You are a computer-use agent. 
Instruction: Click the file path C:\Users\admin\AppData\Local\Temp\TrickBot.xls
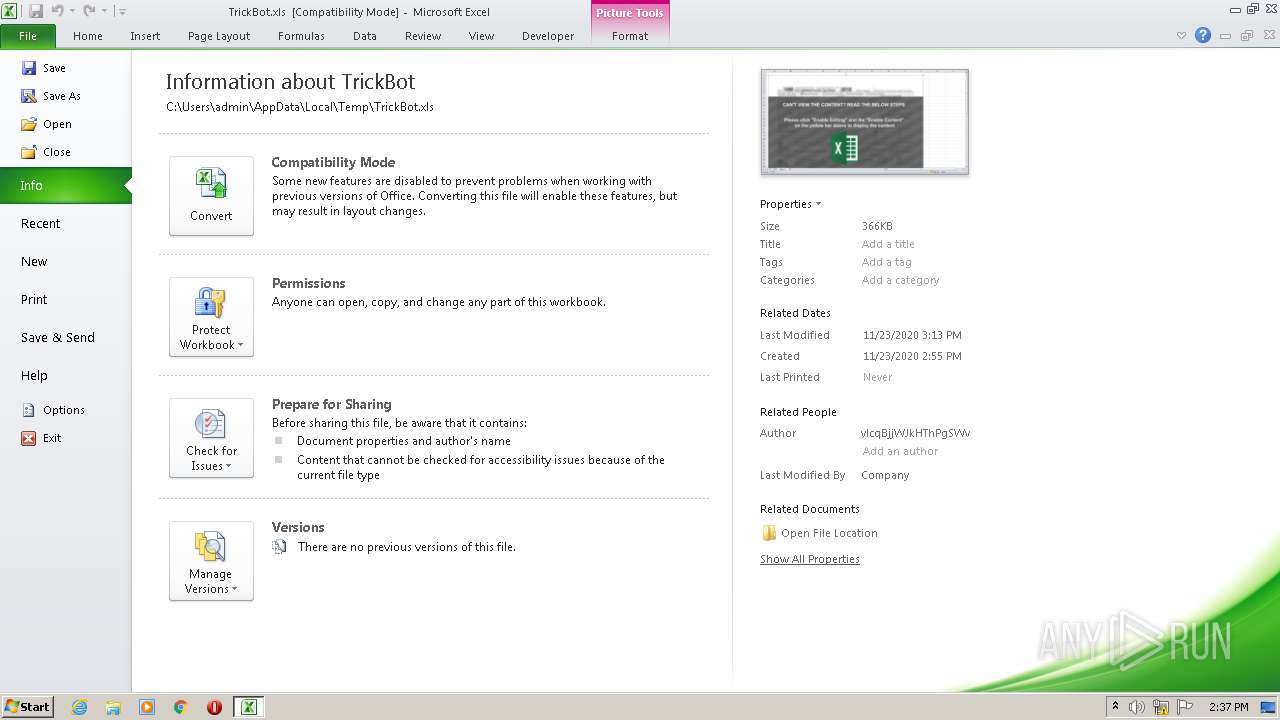click(x=300, y=107)
